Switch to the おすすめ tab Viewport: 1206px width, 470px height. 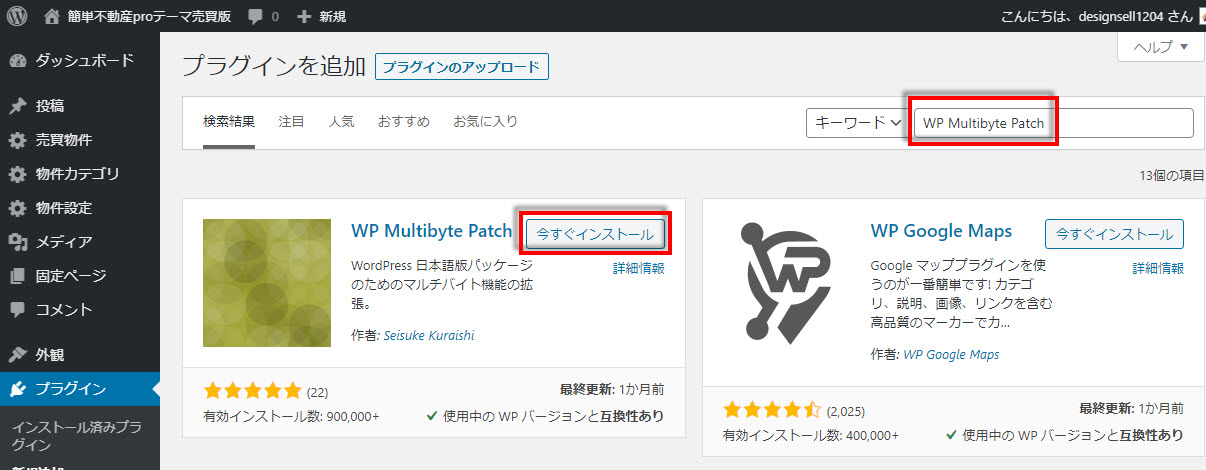(403, 122)
